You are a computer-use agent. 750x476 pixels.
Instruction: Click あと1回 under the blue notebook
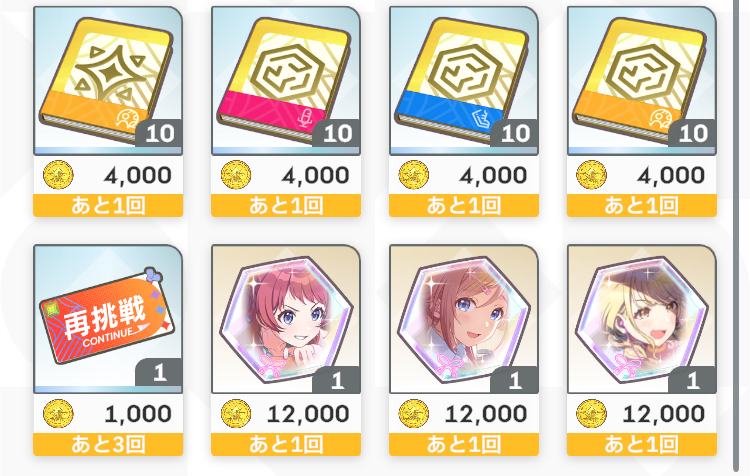[x=464, y=206]
